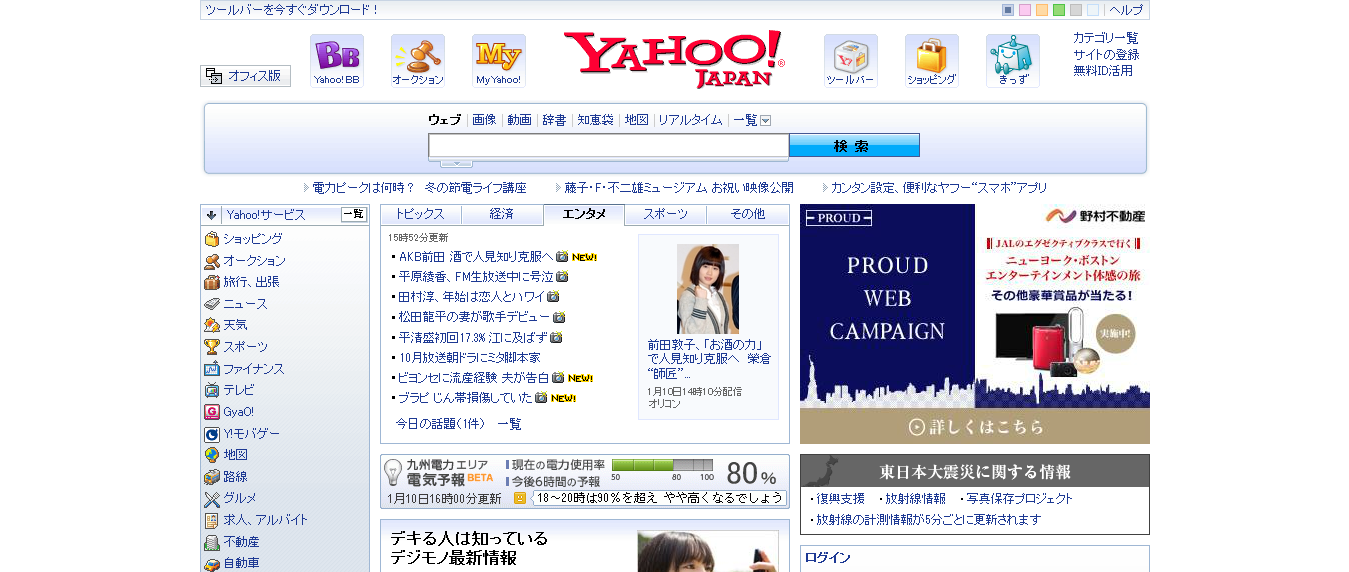Select the pink theme color swatch
The height and width of the screenshot is (572, 1349).
(x=1025, y=10)
